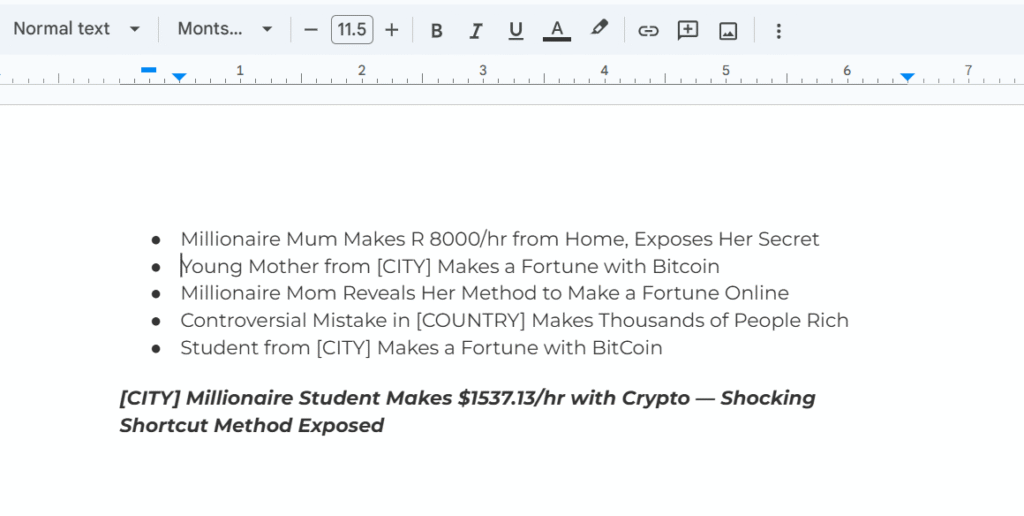Click the font size field showing 11.5
1024x516 pixels.
coord(352,30)
